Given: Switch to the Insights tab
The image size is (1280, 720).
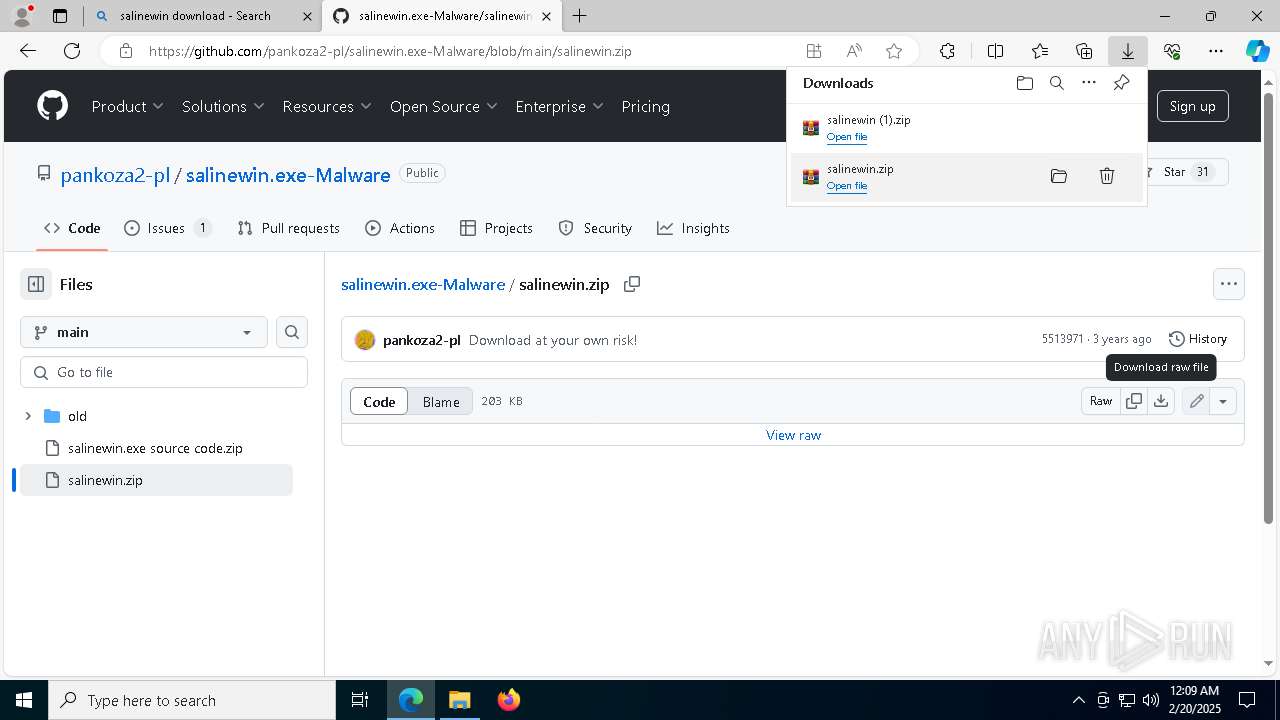Looking at the screenshot, I should (693, 228).
